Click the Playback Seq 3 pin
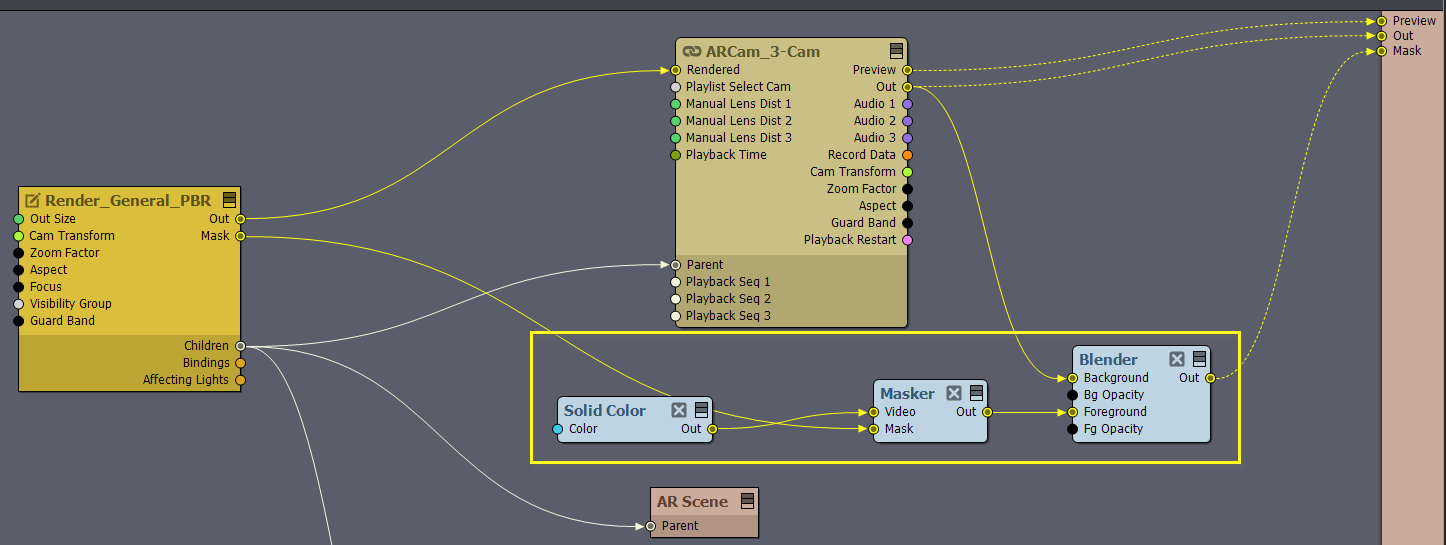The image size is (1446, 545). pos(676,316)
